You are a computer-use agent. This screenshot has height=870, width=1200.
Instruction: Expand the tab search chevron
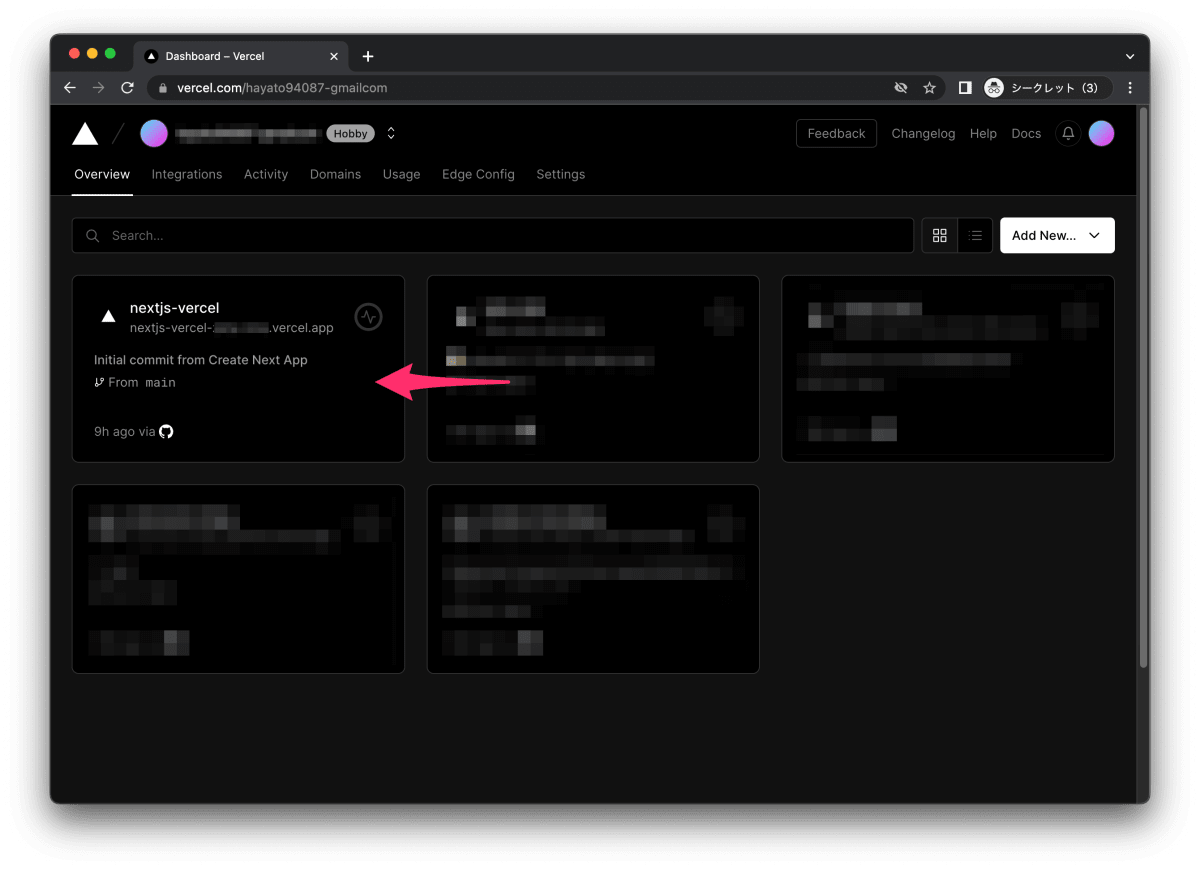click(1130, 57)
